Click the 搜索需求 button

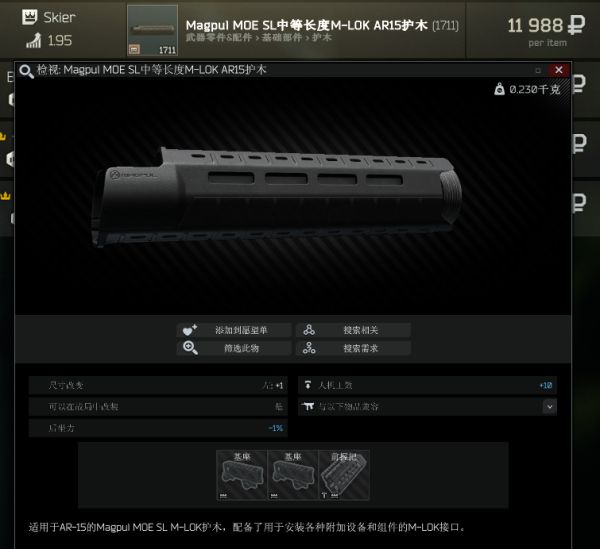353,348
